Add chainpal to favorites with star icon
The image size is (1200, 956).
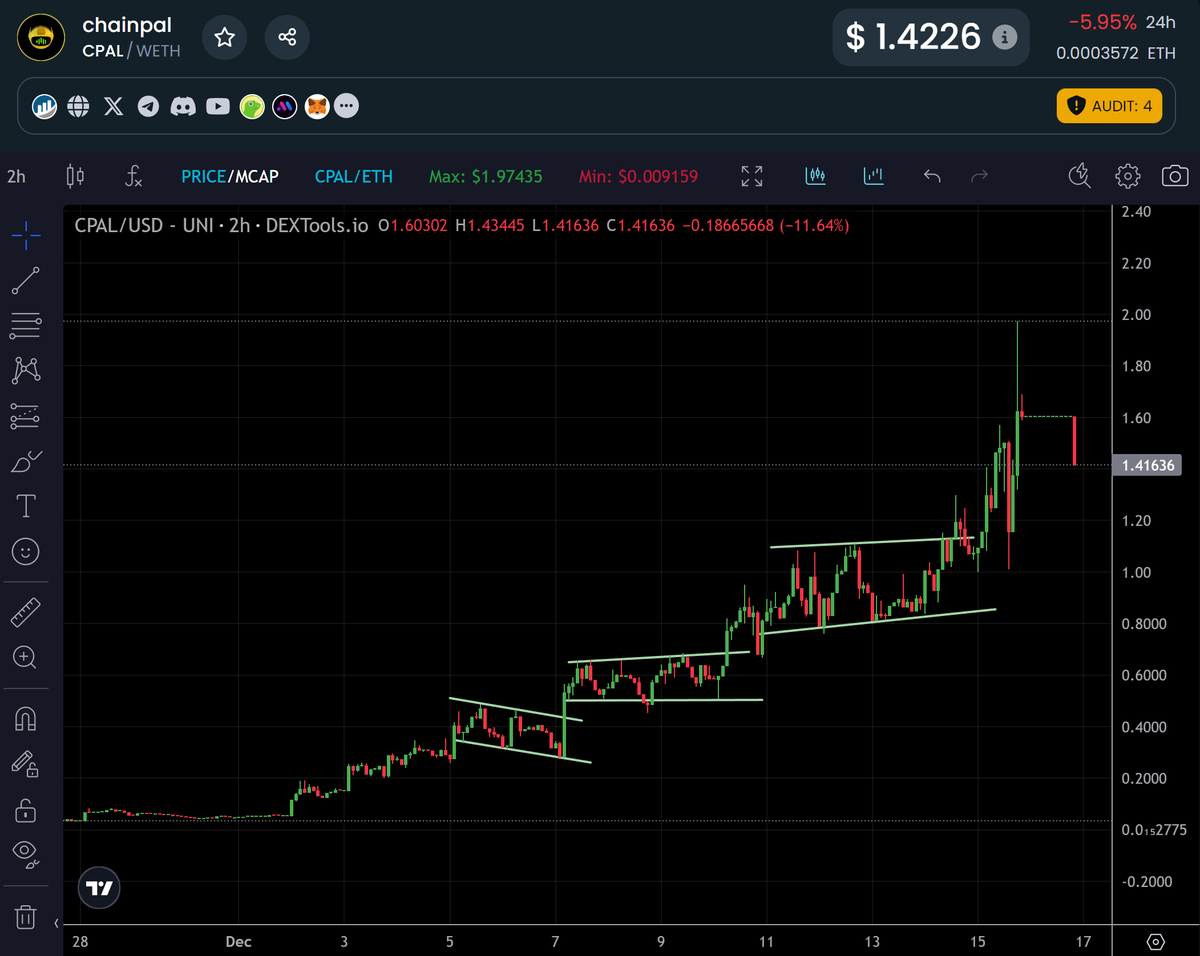[x=225, y=37]
